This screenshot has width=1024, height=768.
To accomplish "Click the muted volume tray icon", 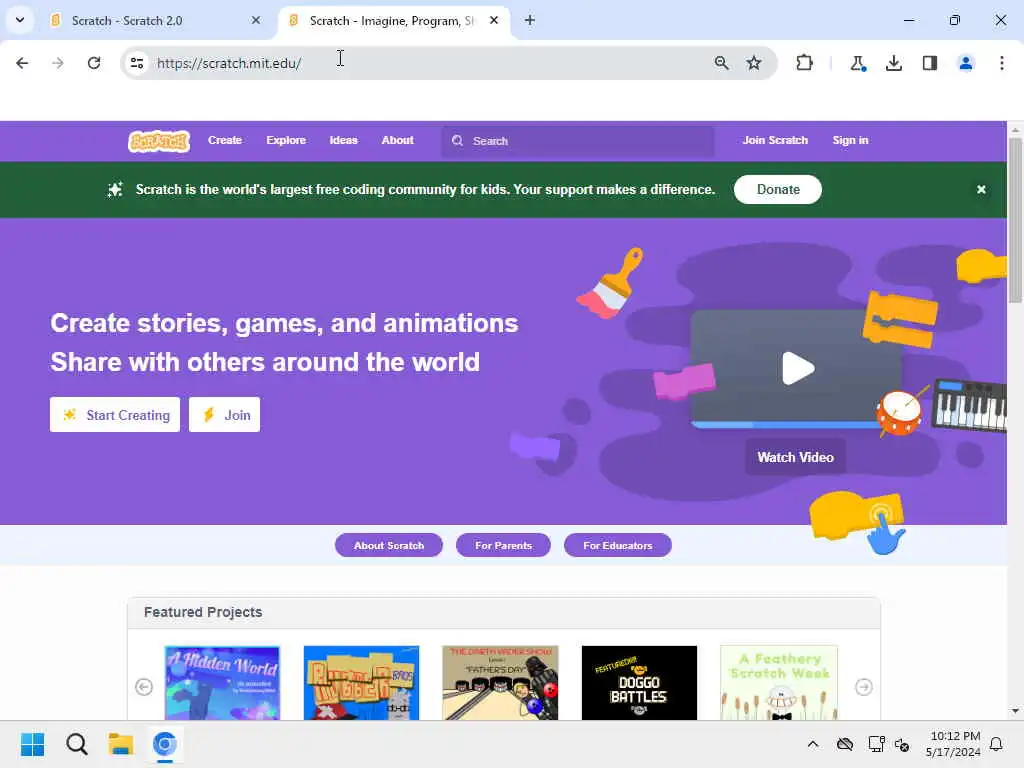I will [x=903, y=744].
